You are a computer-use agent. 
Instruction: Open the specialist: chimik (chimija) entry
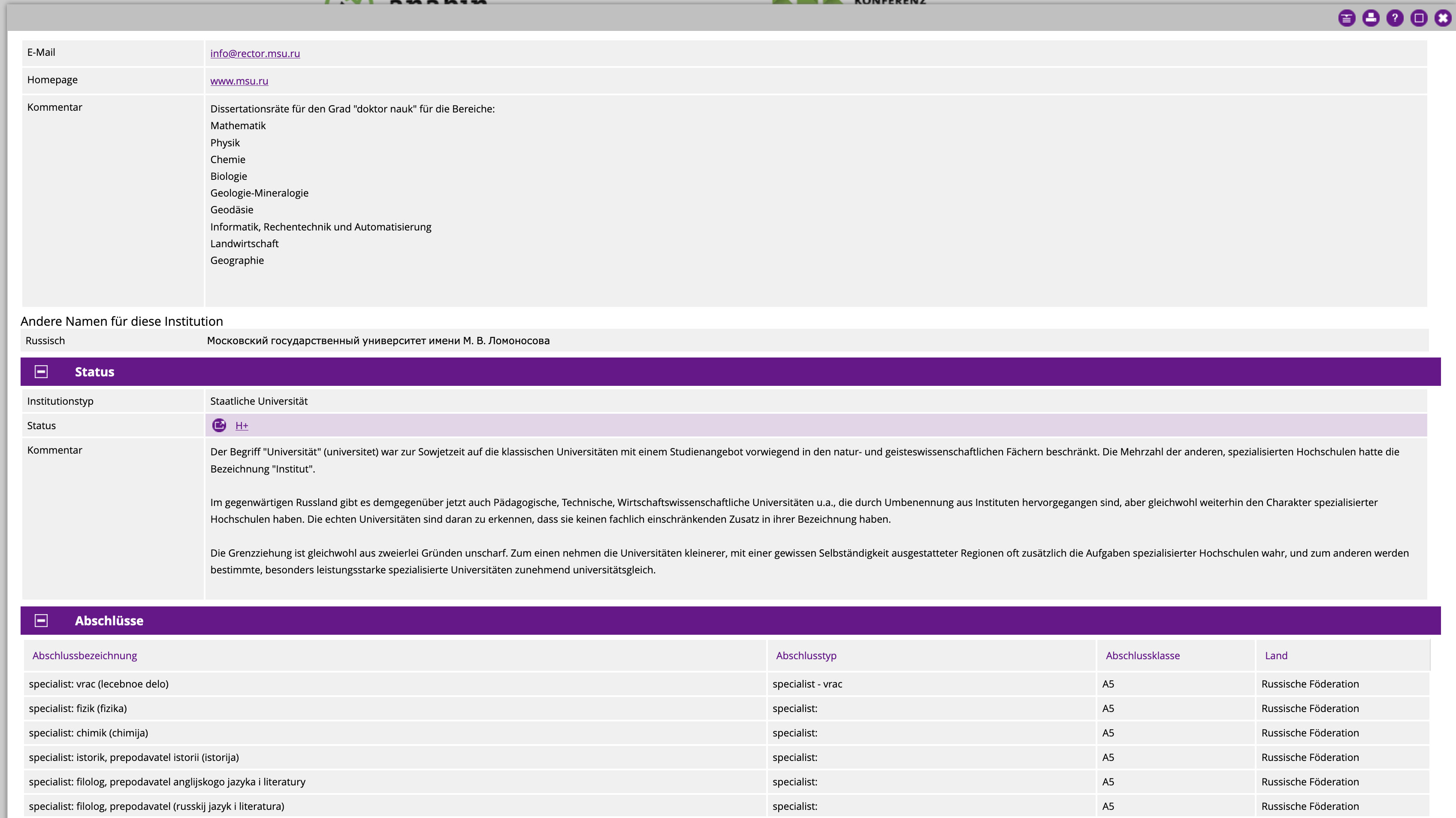point(88,733)
